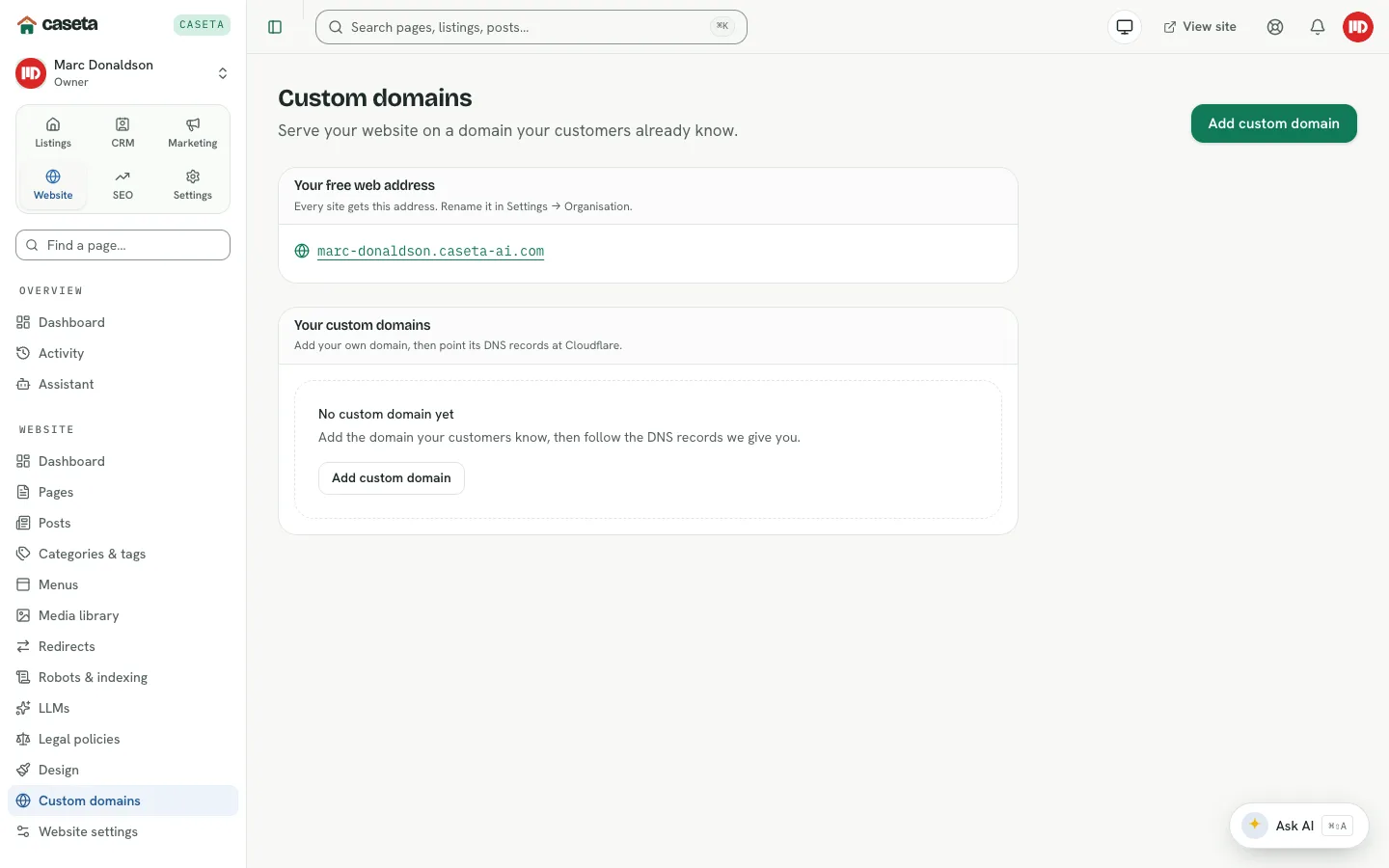This screenshot has width=1389, height=868.
Task: Open the LLMs page
Action: [123, 708]
